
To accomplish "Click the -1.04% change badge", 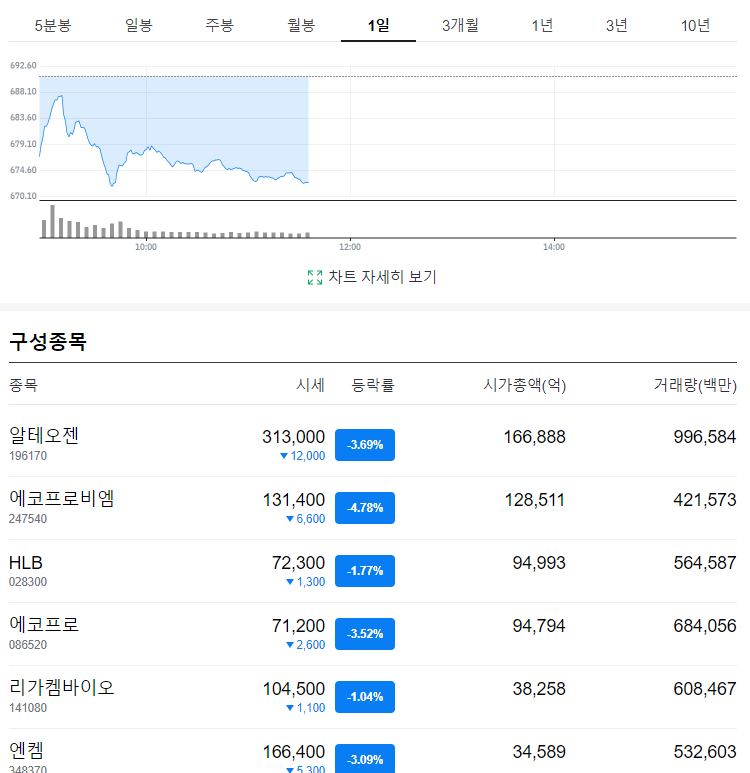I will [x=365, y=697].
